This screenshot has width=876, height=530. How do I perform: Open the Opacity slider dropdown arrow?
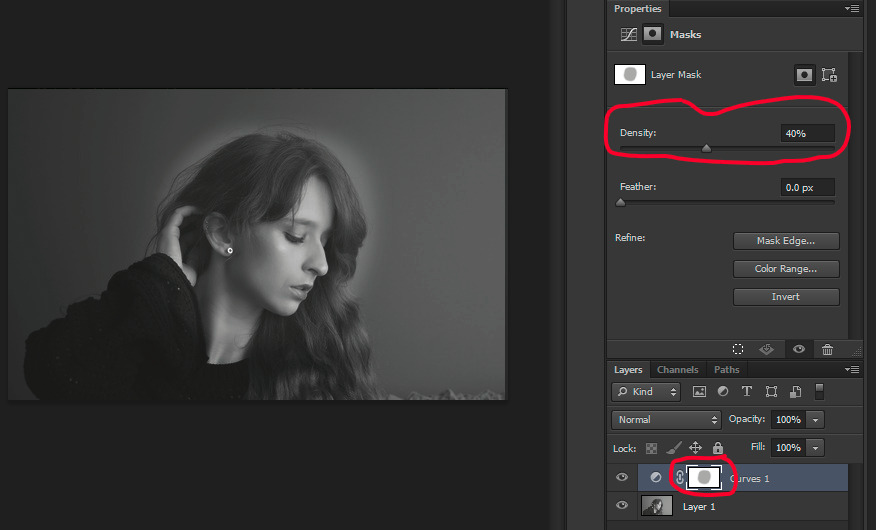coord(816,419)
